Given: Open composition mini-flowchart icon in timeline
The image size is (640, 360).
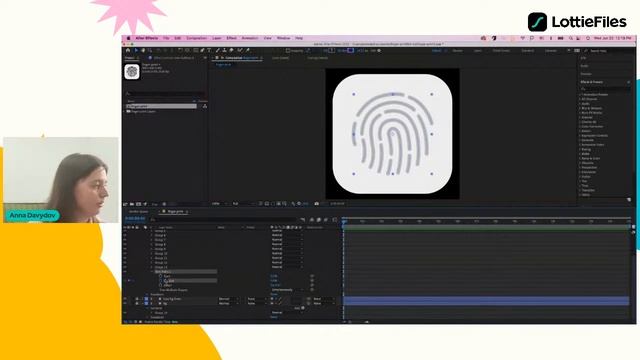Looking at the screenshot, I should point(303,220).
